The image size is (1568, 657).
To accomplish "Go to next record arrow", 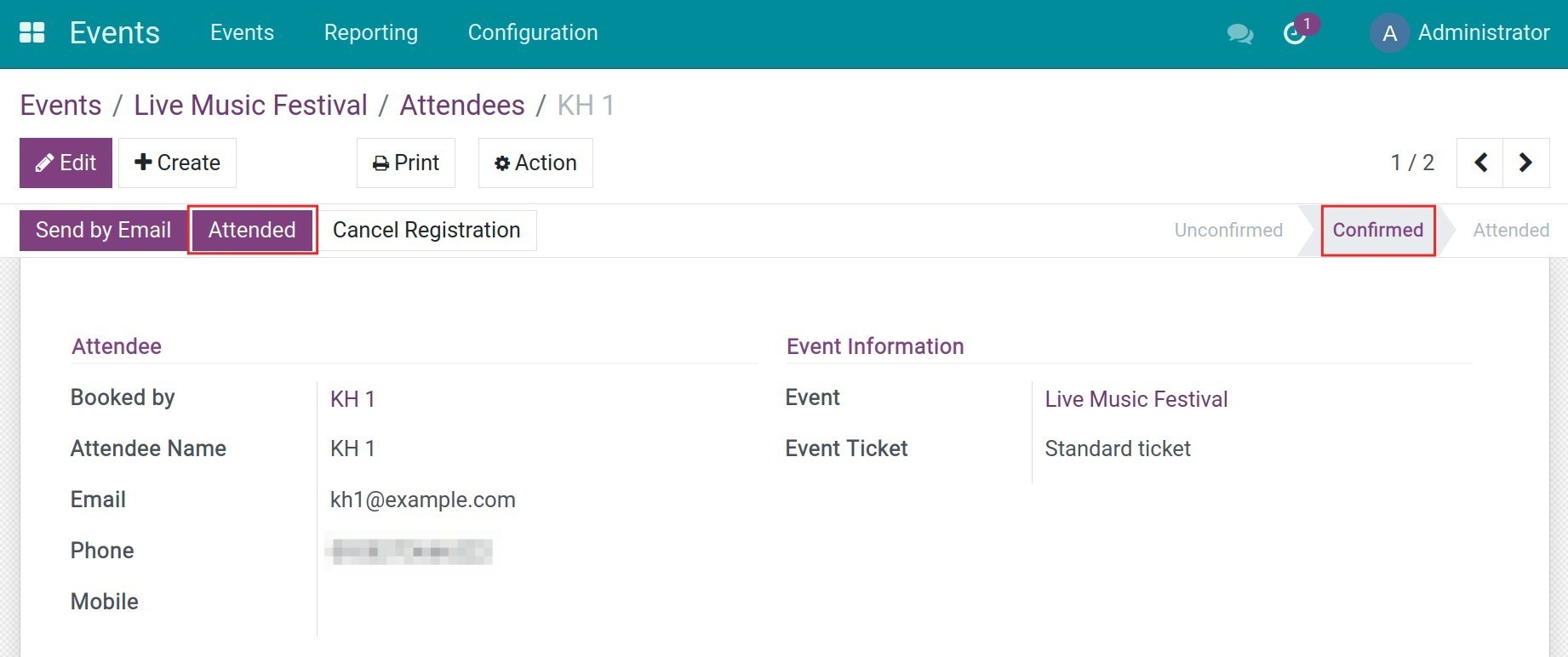I will click(1525, 163).
